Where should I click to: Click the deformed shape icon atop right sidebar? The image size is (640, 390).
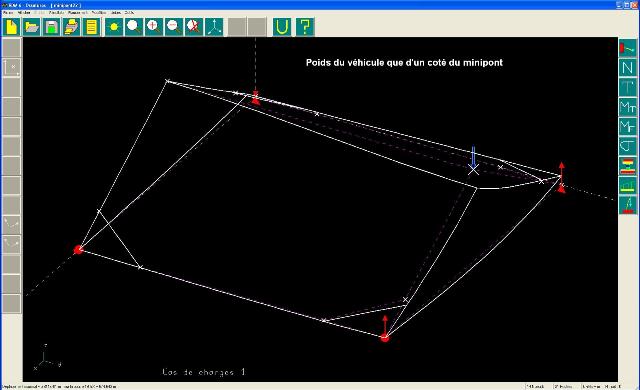pos(628,48)
